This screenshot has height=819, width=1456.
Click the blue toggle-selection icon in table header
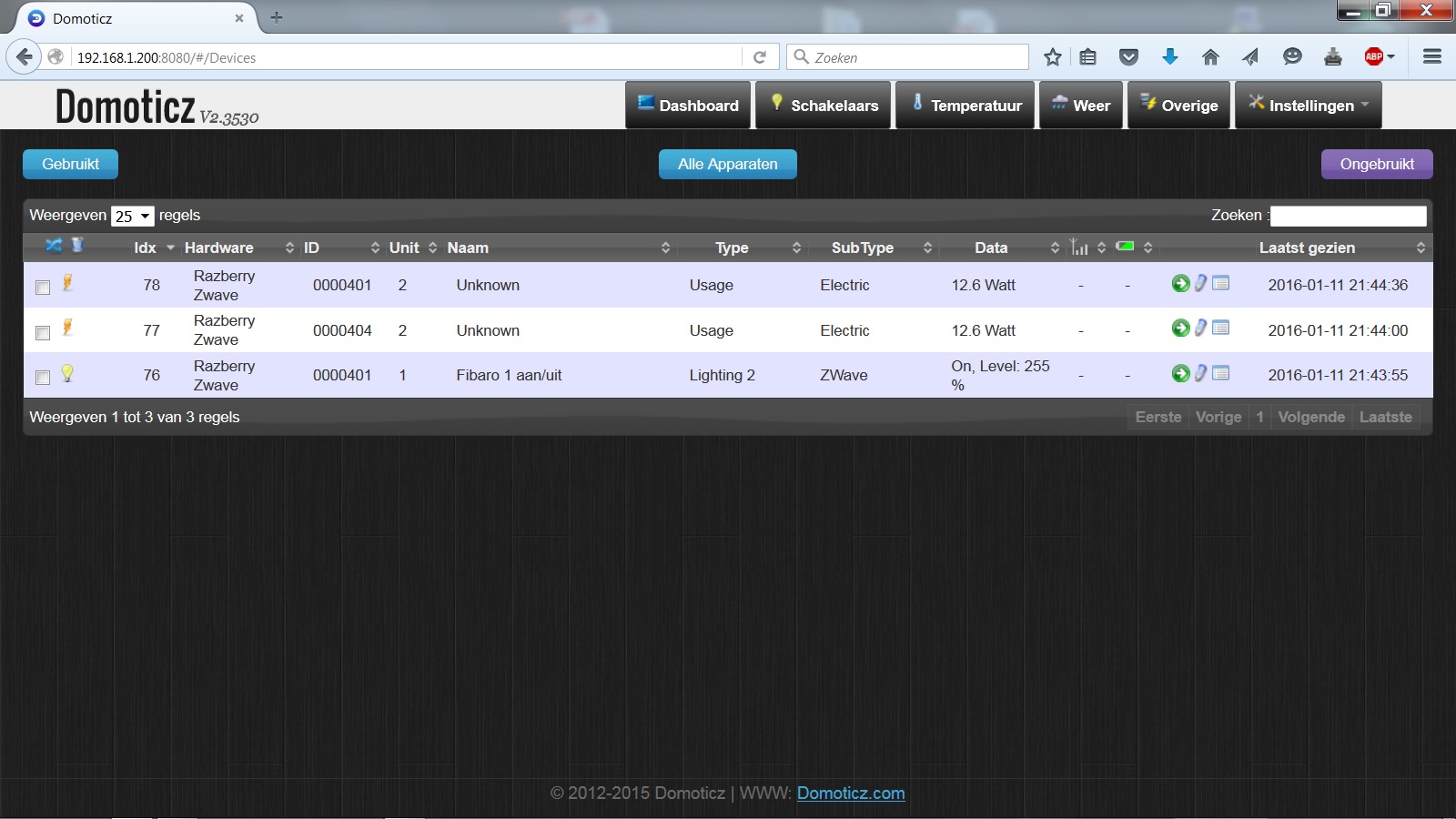(54, 245)
